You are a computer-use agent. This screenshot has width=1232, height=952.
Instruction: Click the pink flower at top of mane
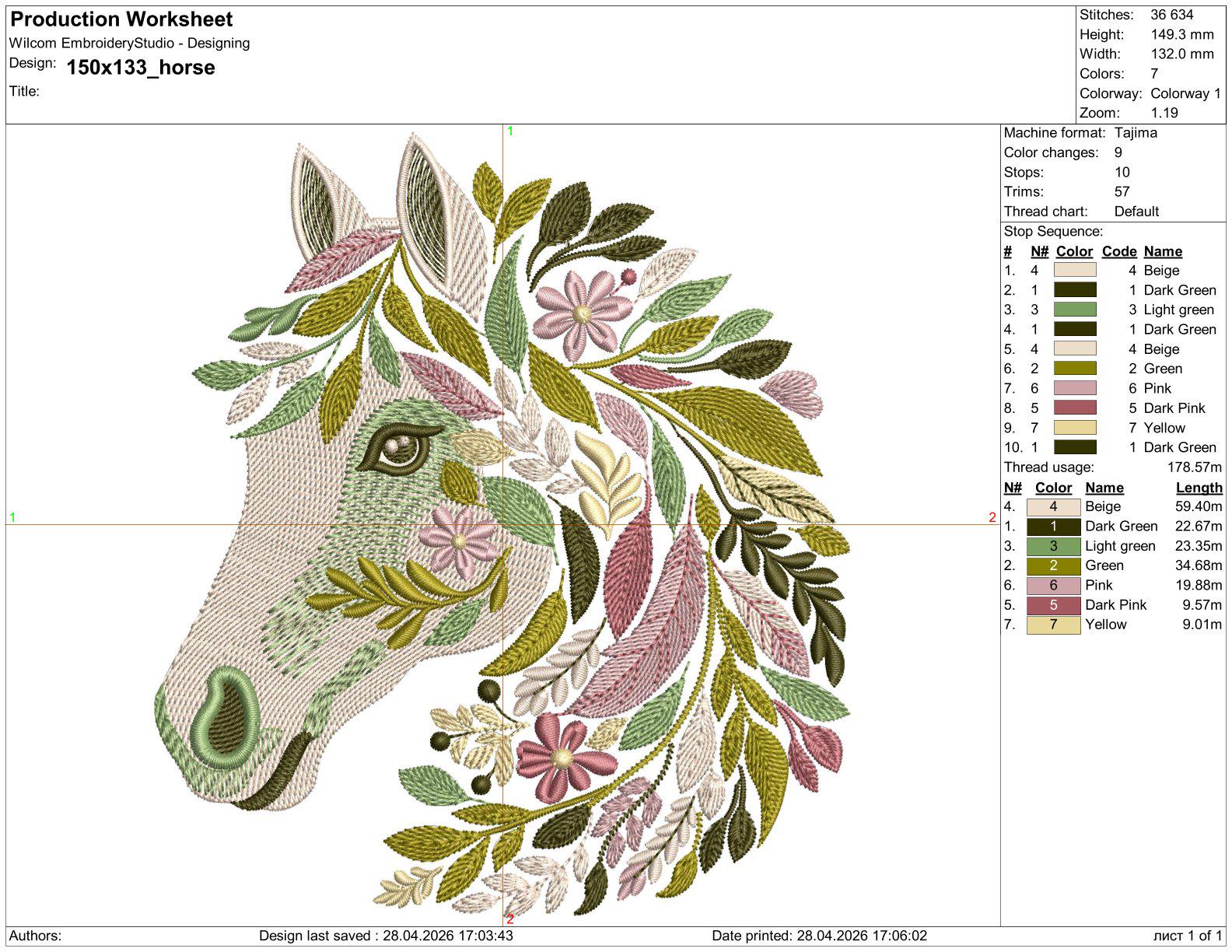[583, 312]
